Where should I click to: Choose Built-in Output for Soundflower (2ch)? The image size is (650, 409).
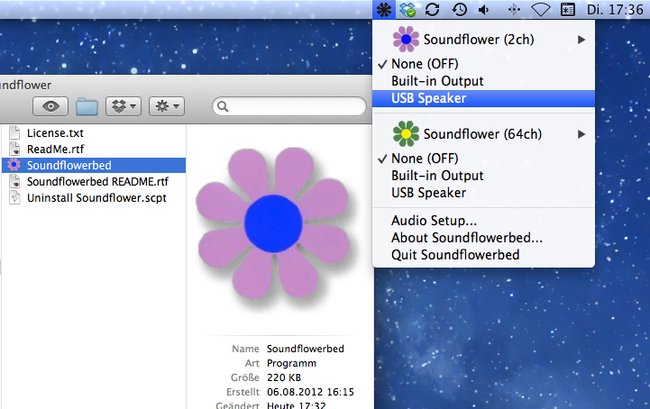click(x=483, y=81)
